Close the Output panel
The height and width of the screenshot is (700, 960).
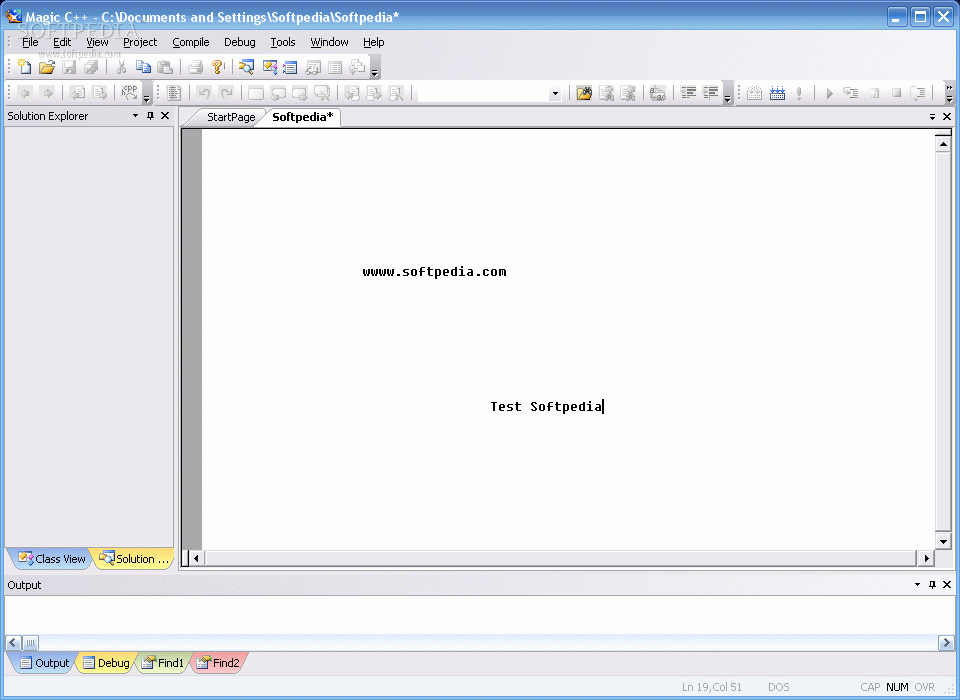pyautogui.click(x=947, y=584)
